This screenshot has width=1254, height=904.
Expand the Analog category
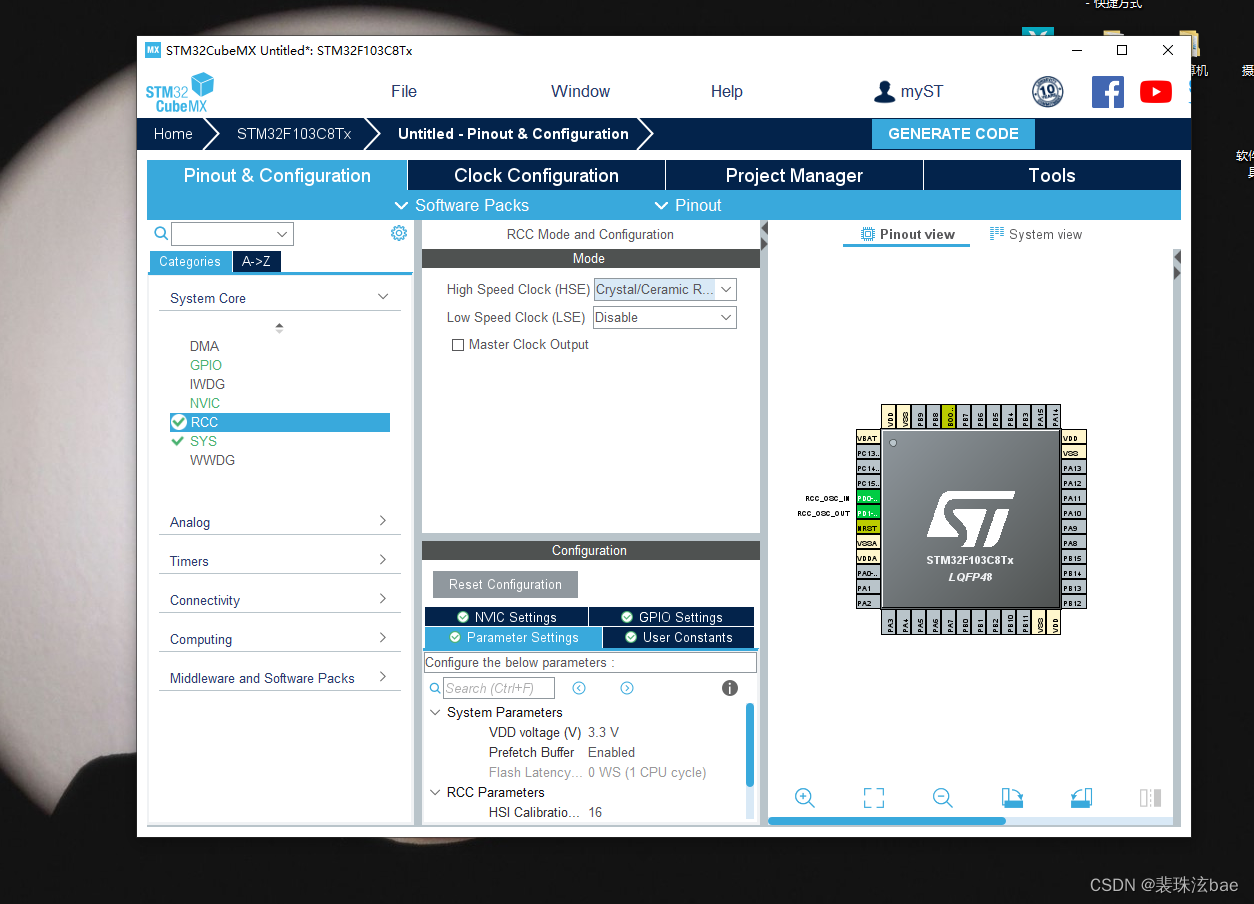point(383,520)
